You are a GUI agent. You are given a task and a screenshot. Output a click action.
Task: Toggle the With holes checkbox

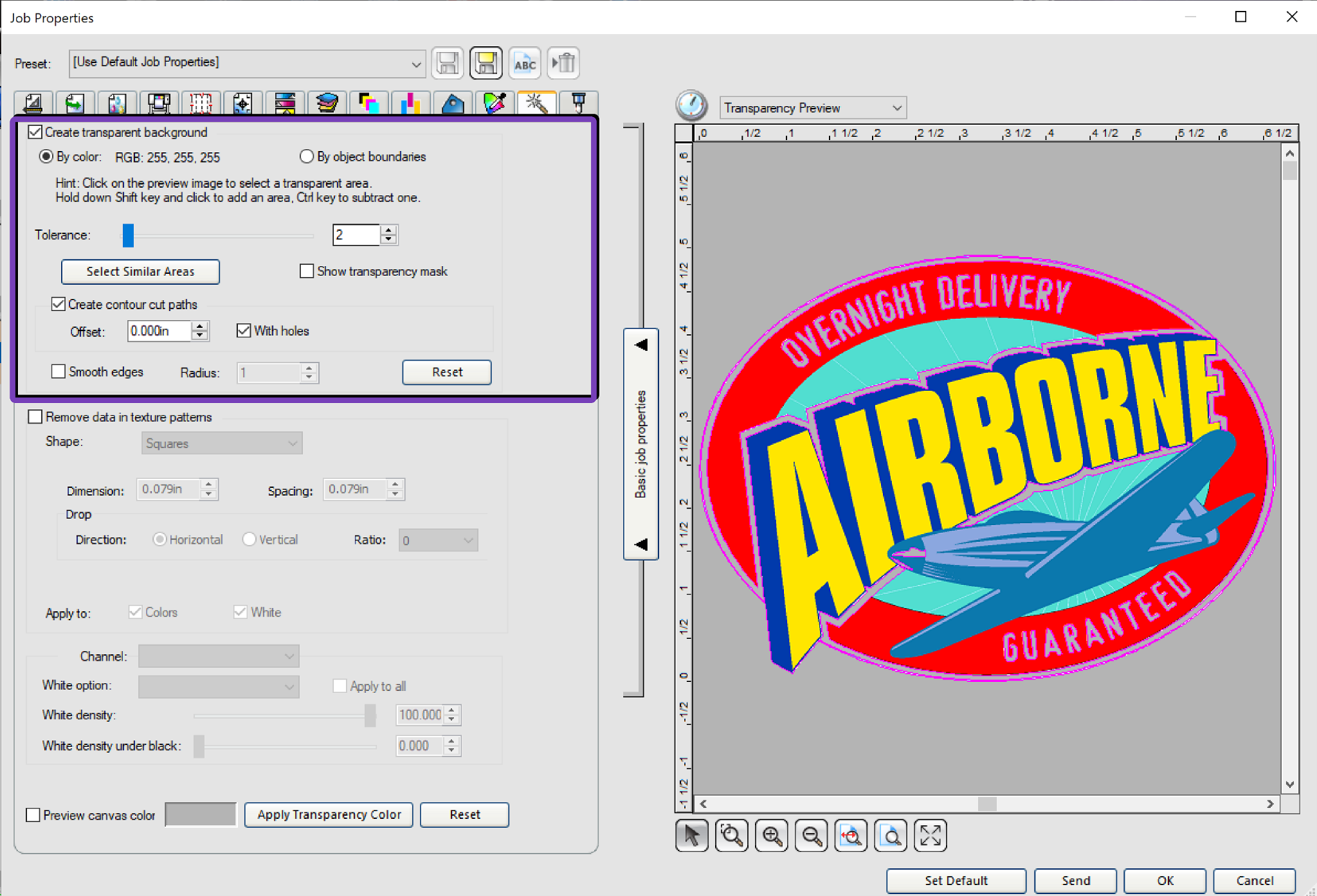pyautogui.click(x=244, y=330)
